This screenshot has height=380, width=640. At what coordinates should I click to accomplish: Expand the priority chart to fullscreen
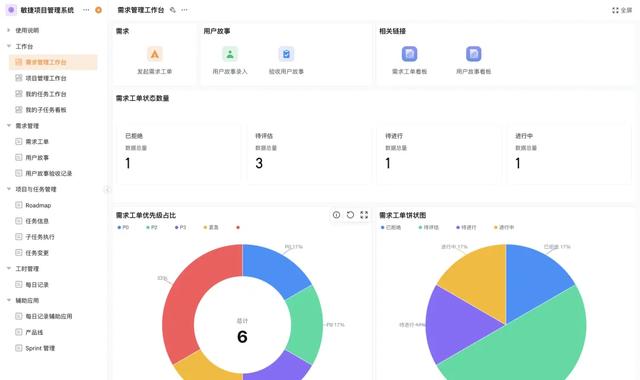tap(364, 215)
